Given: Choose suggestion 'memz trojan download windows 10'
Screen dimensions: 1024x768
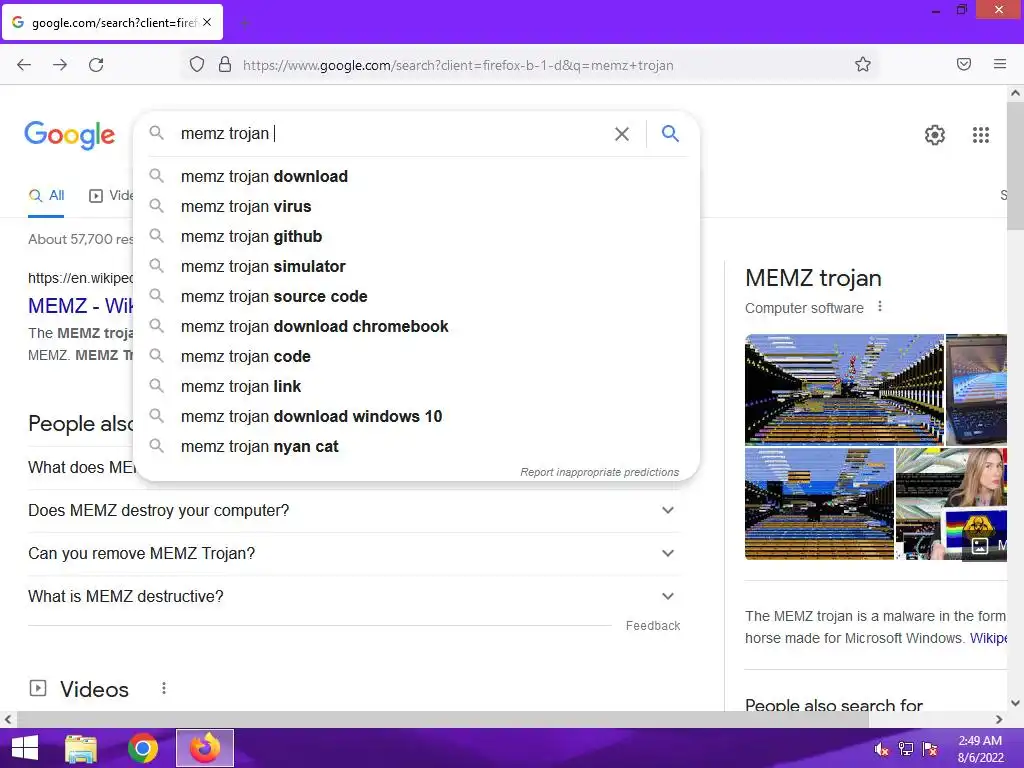Looking at the screenshot, I should [x=417, y=417].
